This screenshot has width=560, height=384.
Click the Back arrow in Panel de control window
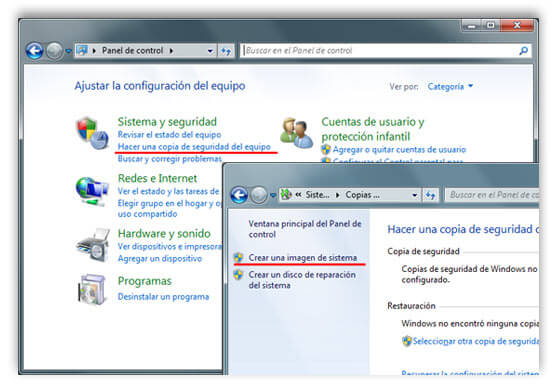tap(34, 51)
